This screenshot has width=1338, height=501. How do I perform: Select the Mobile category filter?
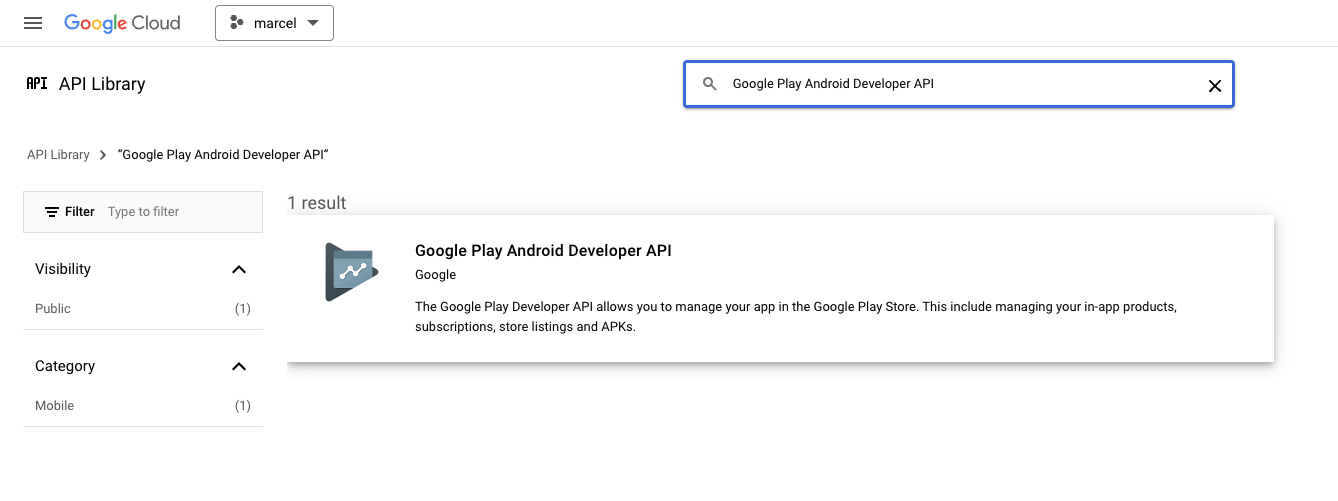(x=143, y=406)
